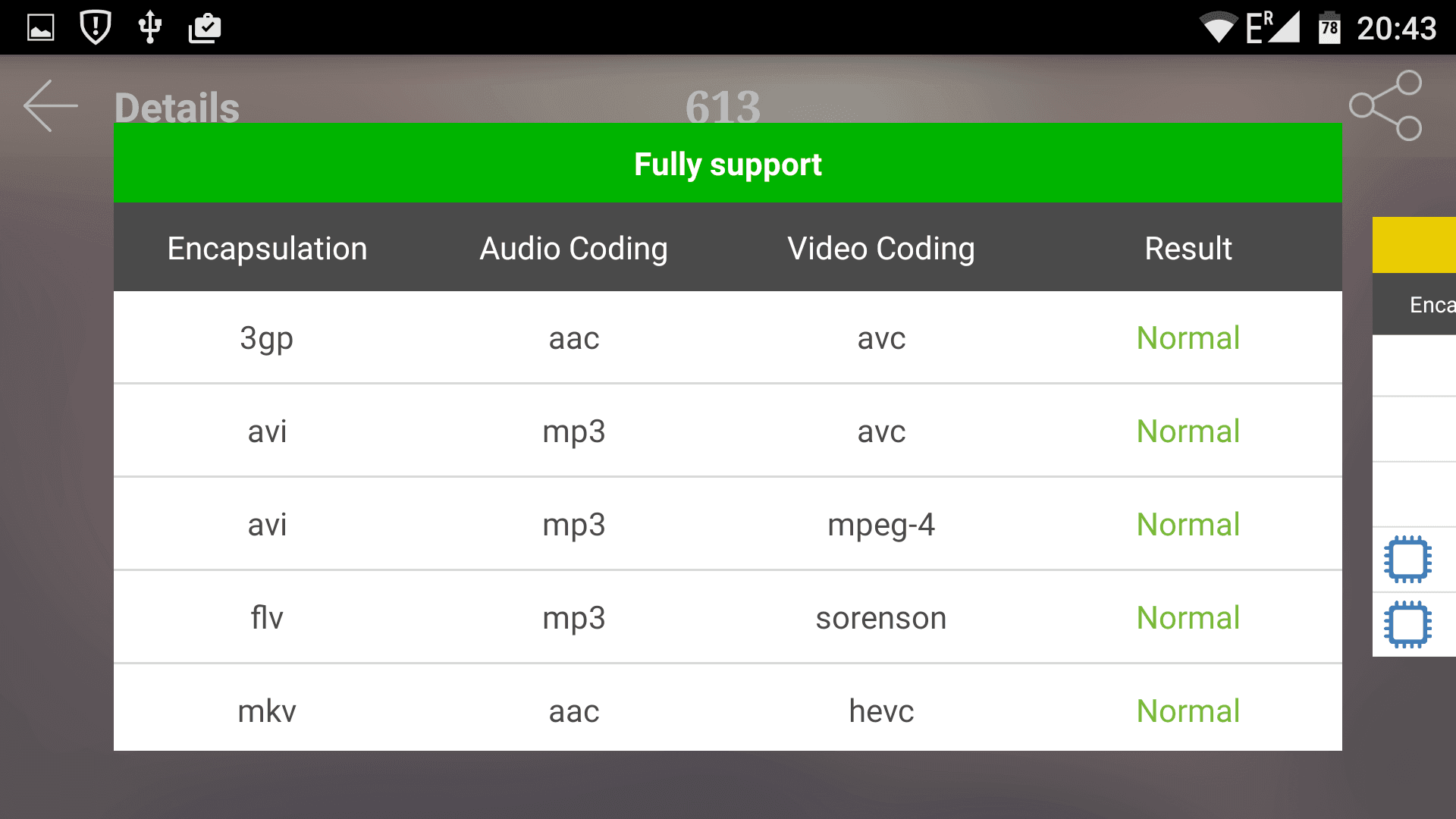Tap the Video Coding column header

point(881,249)
